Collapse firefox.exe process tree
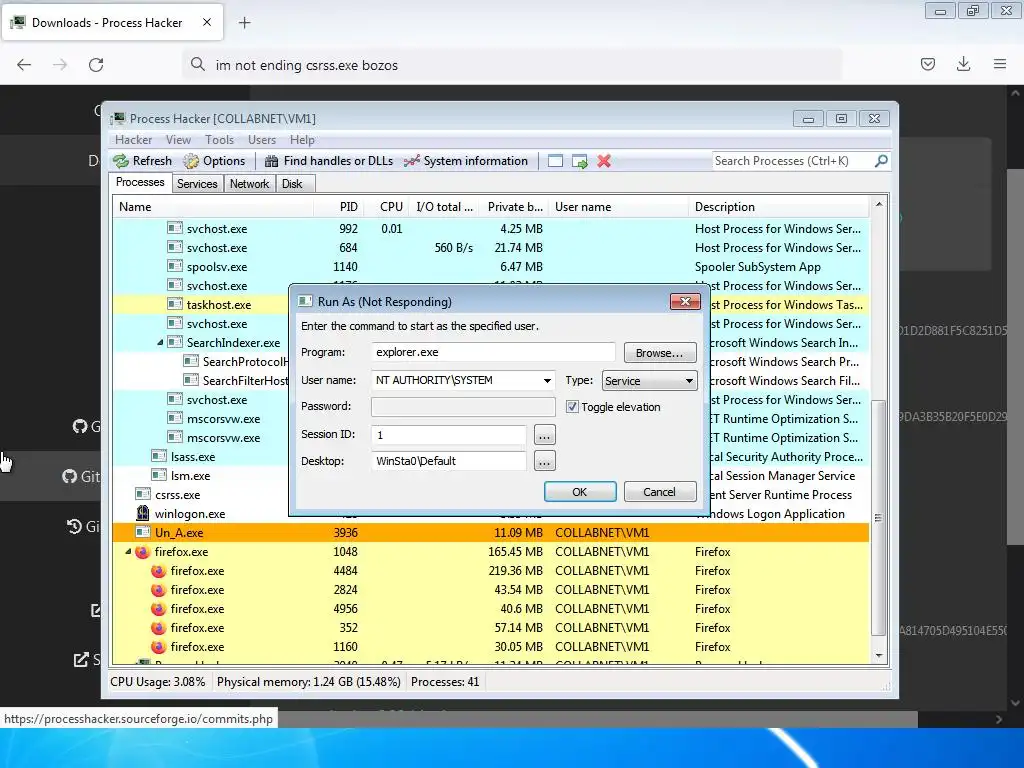The image size is (1024, 768). tap(128, 552)
